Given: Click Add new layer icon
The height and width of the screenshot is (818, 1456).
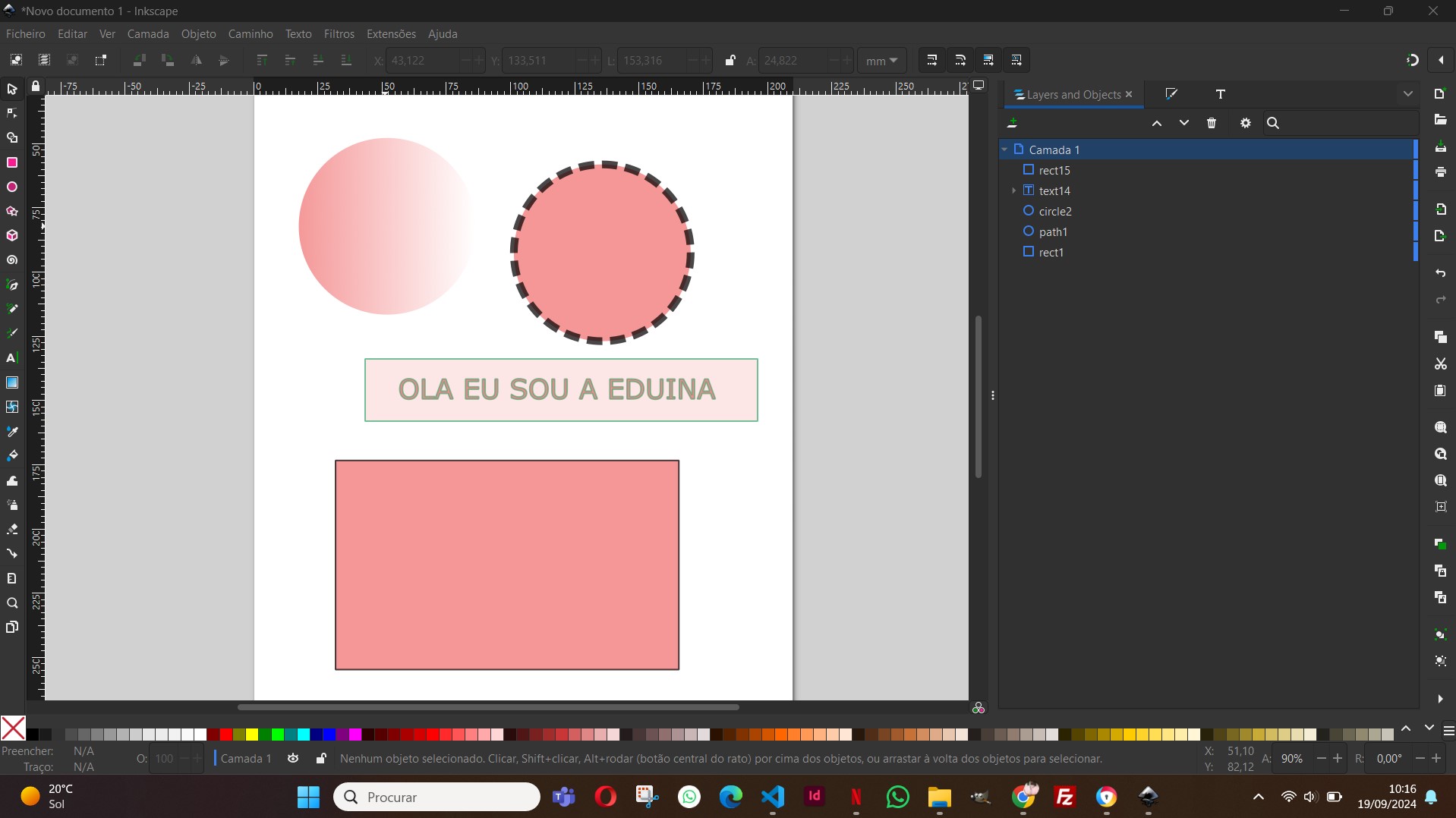Looking at the screenshot, I should pos(1012,123).
